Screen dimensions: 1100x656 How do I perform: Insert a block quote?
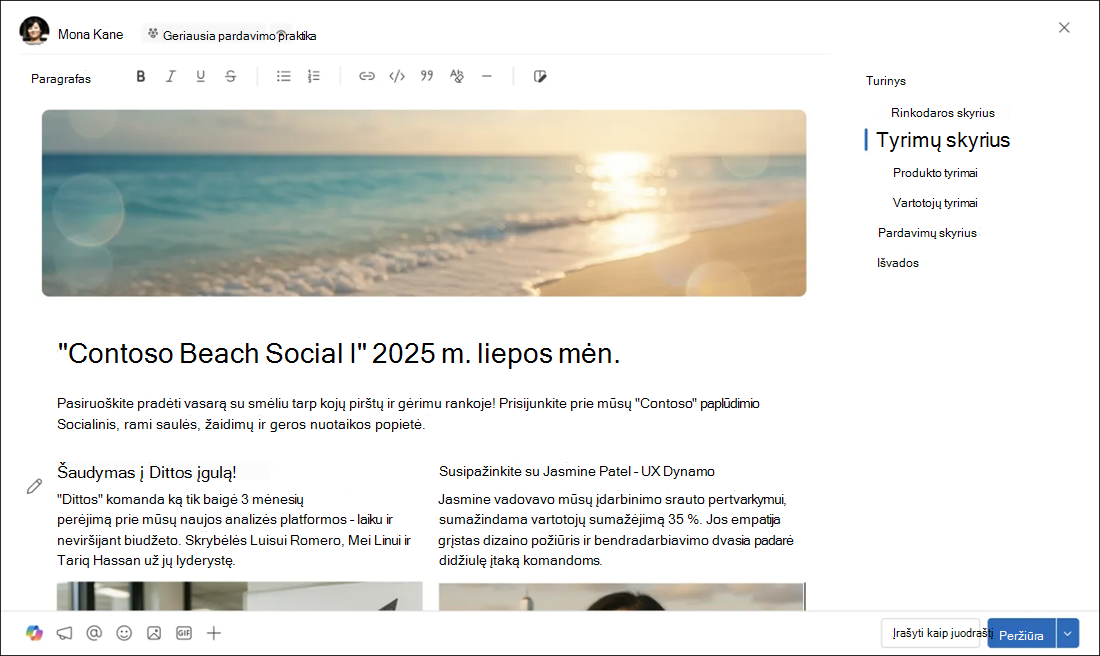pyautogui.click(x=427, y=76)
